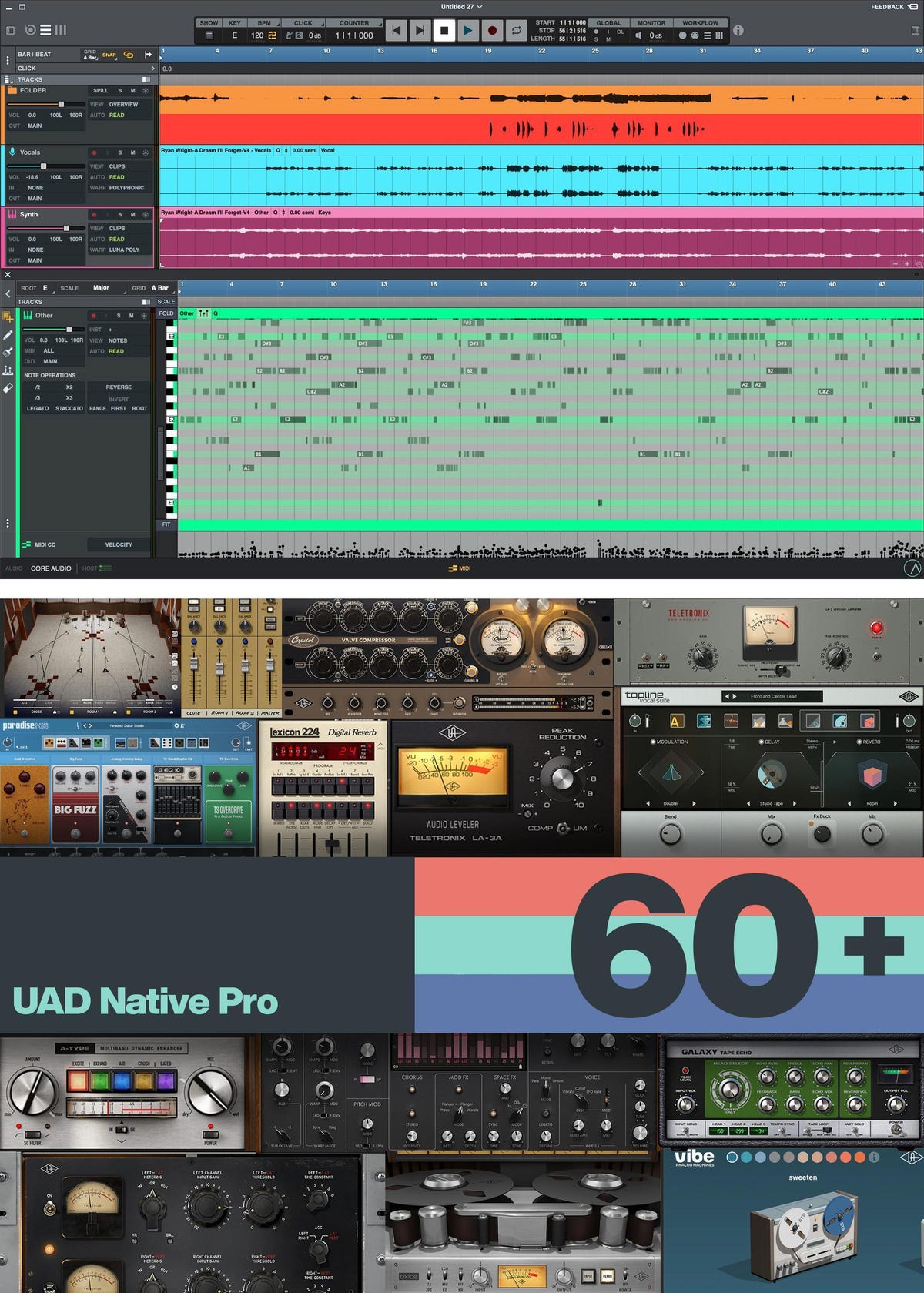This screenshot has width=924, height=1293.
Task: Open the Show menu in transport bar
Action: click(209, 23)
